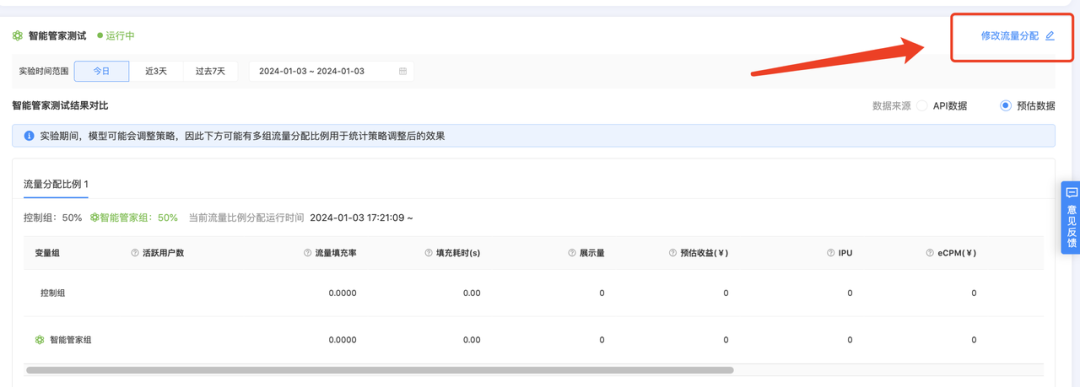Viewport: 1080px width, 387px height.
Task: Click the 智能管家组：50% ratio text
Action: pos(138,218)
